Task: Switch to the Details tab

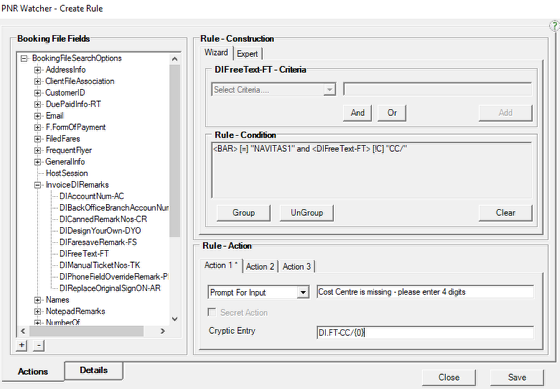Action: 94,370
